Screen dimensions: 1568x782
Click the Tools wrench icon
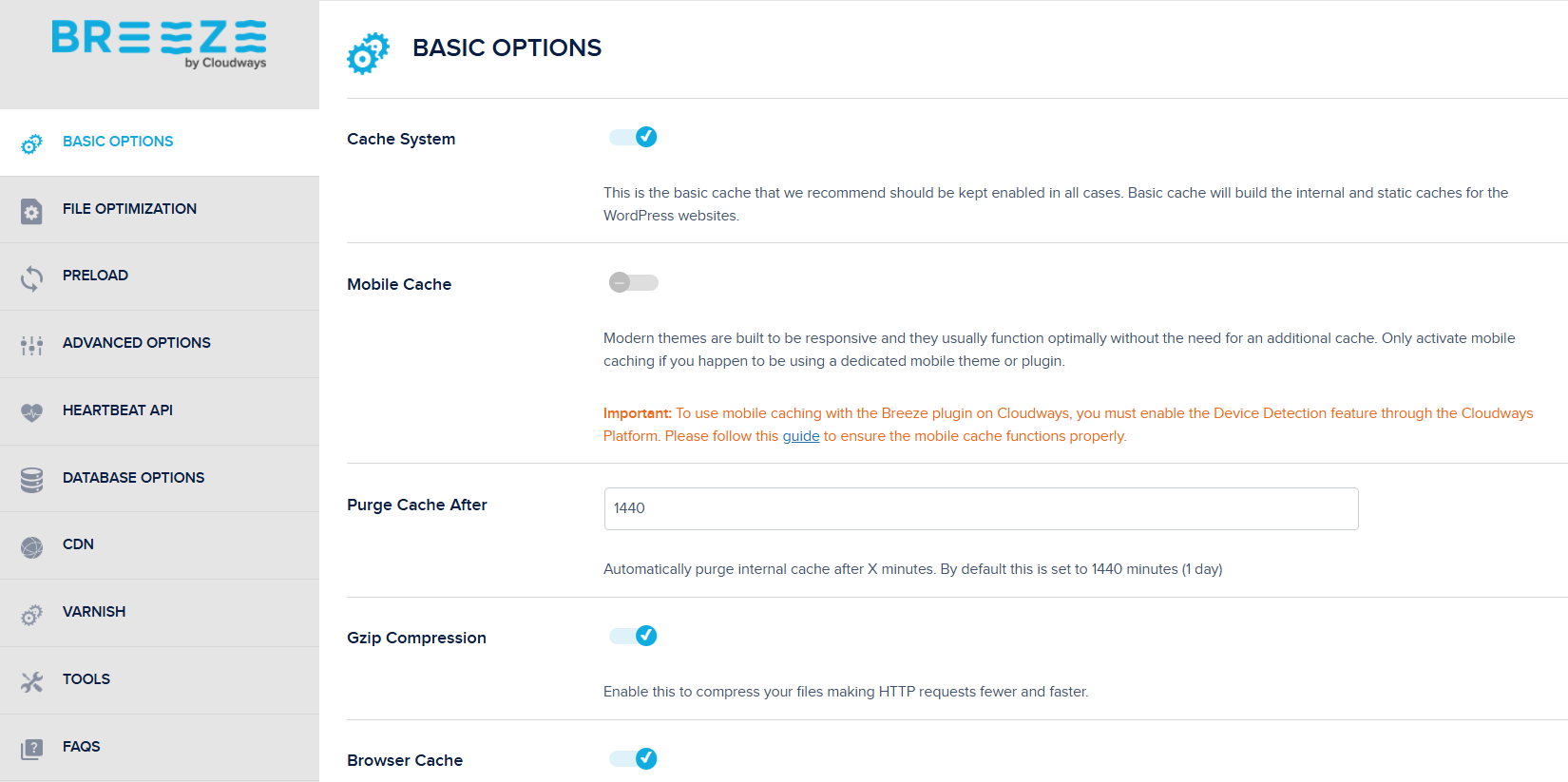click(31, 681)
